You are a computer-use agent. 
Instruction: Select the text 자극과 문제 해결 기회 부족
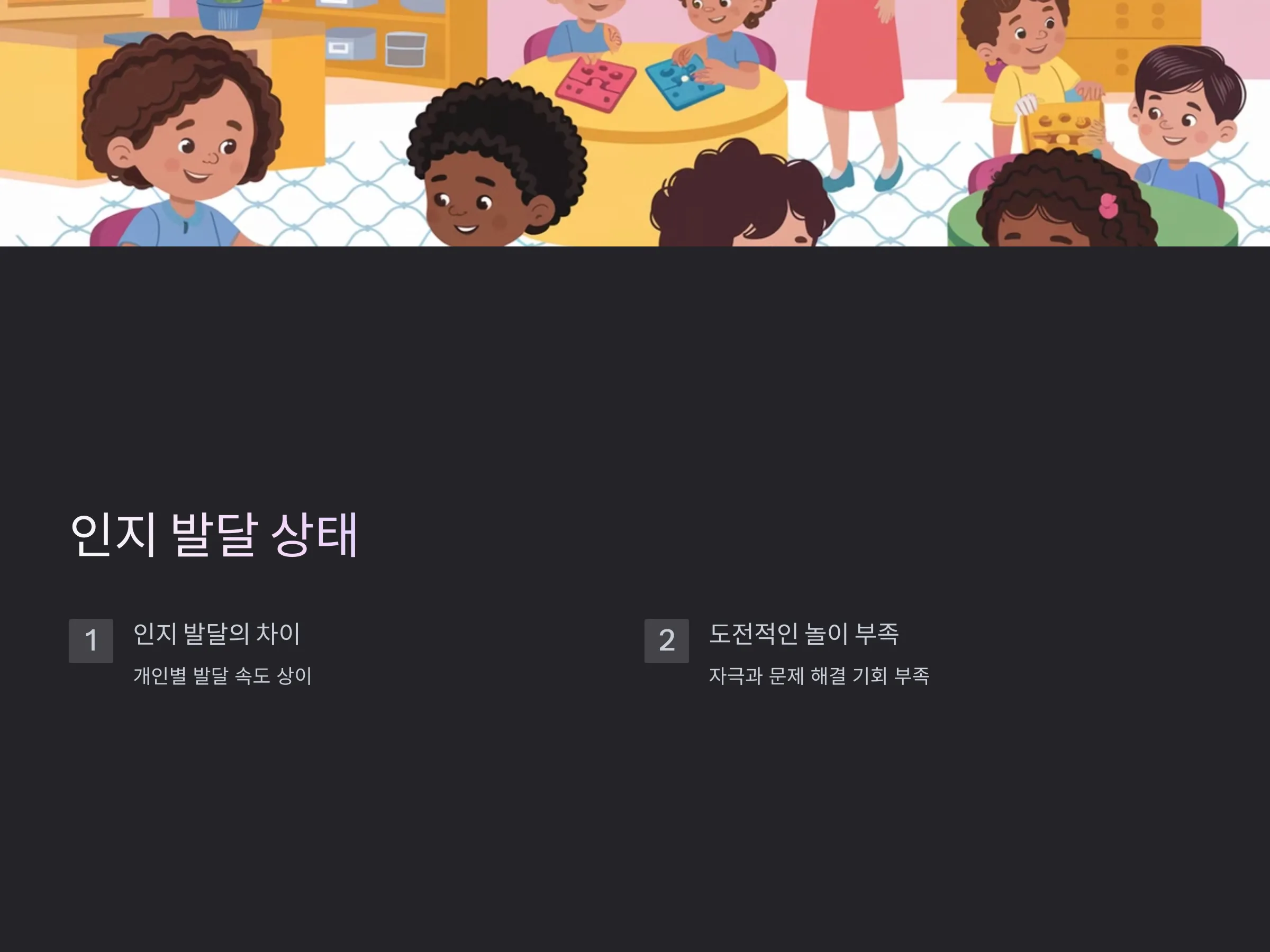pyautogui.click(x=819, y=675)
